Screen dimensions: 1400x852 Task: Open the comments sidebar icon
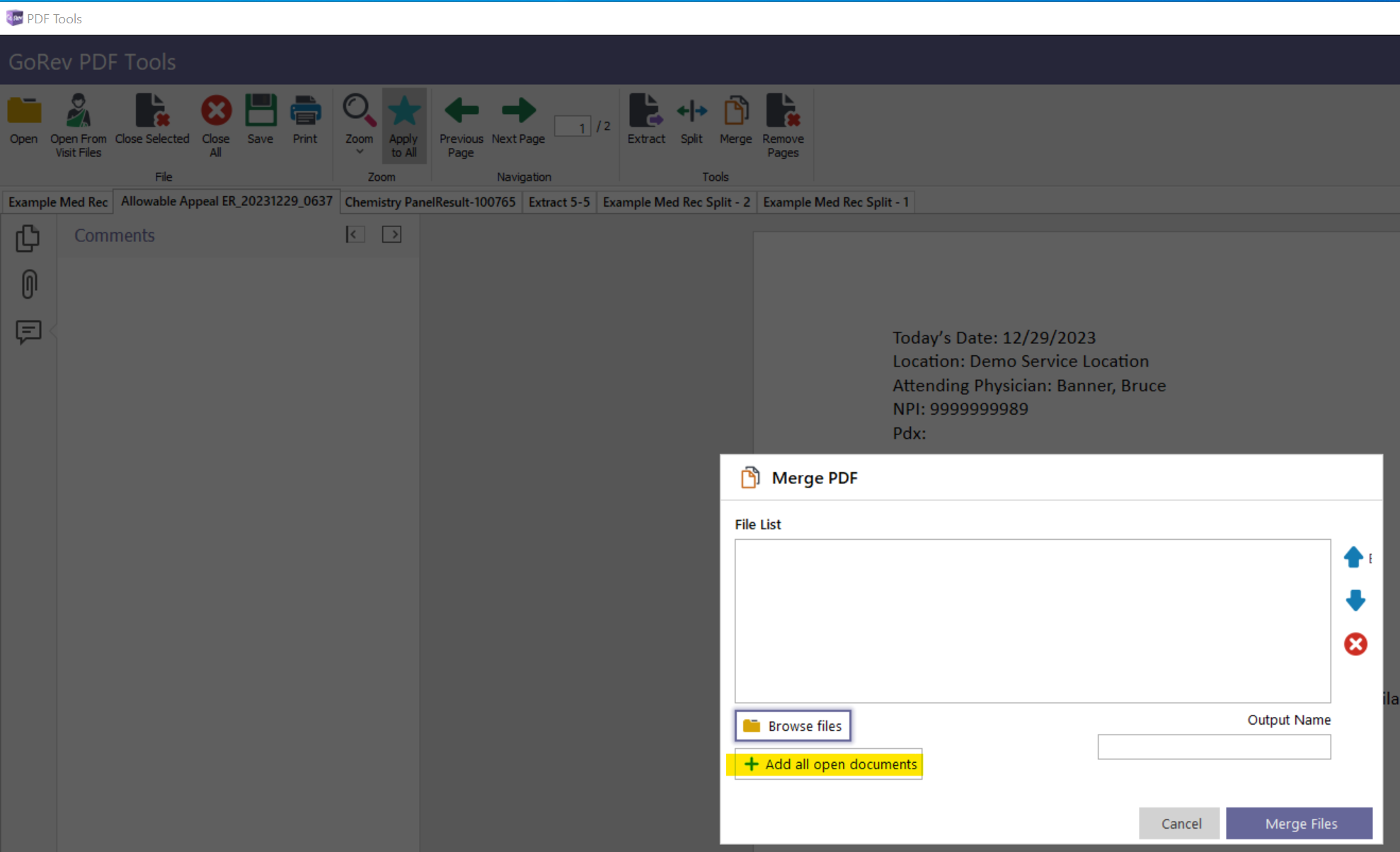coord(28,331)
